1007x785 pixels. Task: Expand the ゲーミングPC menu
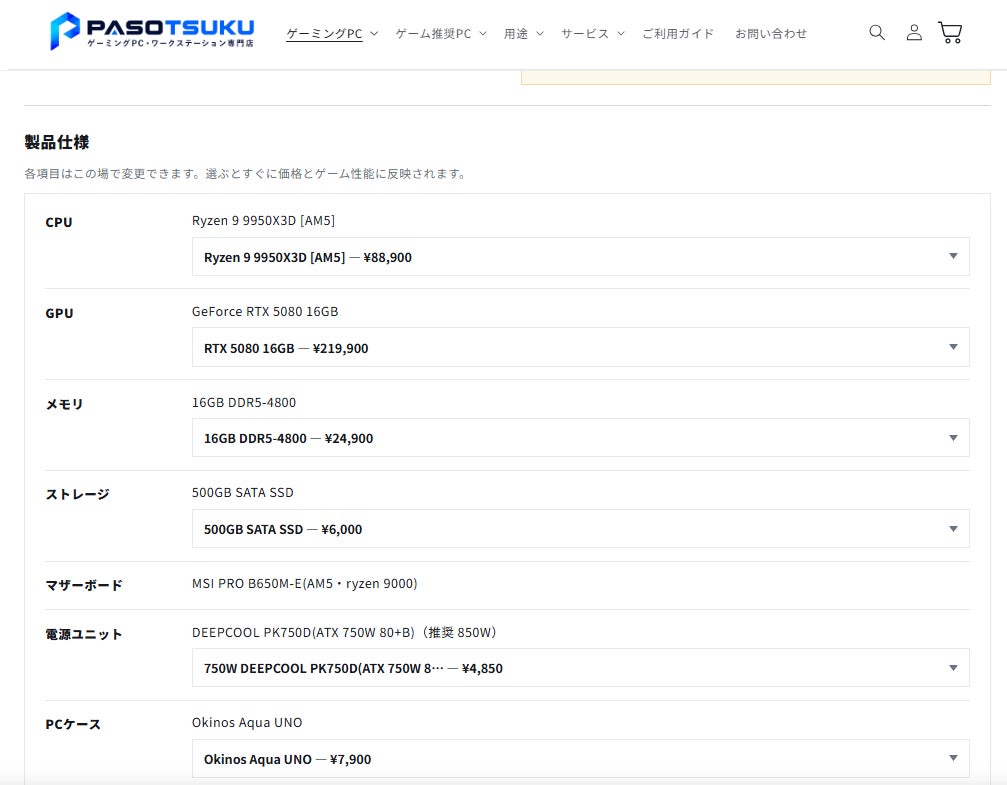[x=332, y=33]
